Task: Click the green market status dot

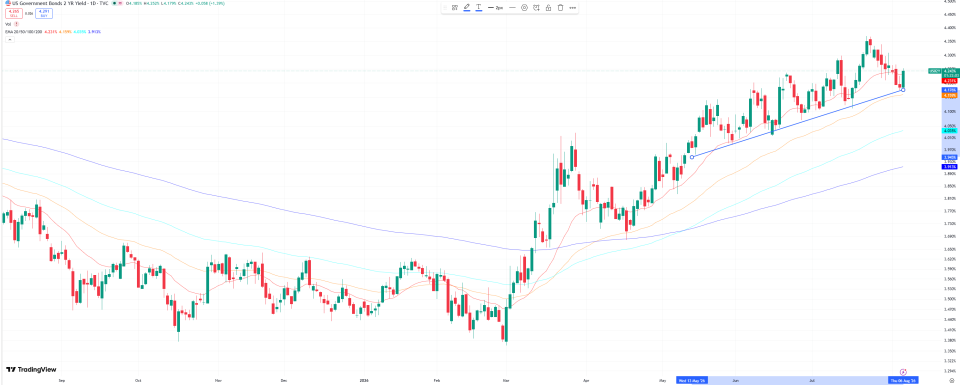Action: [114, 3]
